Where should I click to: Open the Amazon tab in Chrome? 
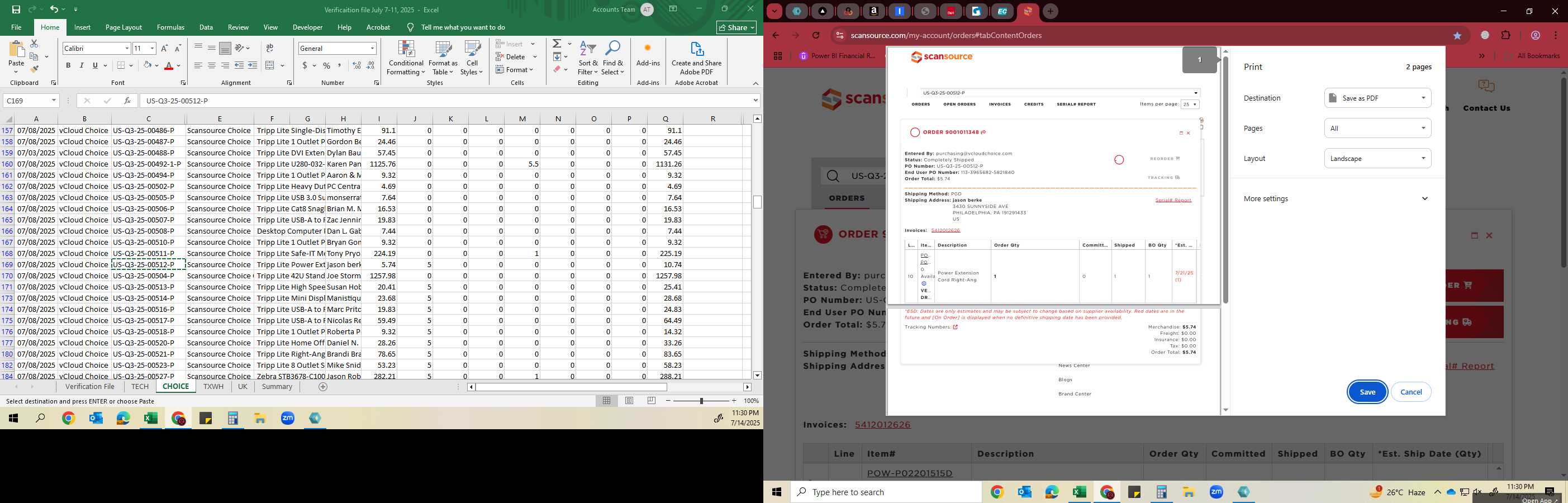click(874, 11)
